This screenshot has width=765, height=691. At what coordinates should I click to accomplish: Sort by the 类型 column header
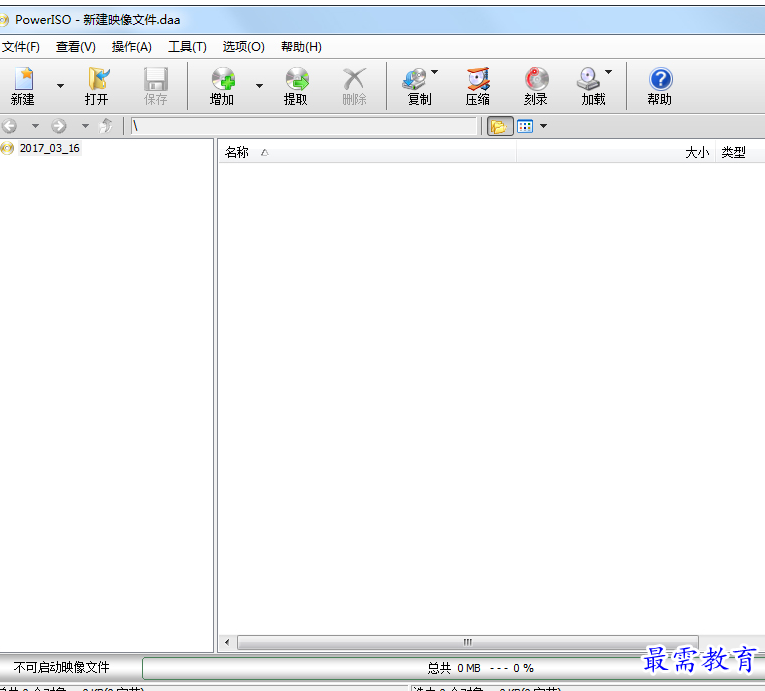[740, 152]
